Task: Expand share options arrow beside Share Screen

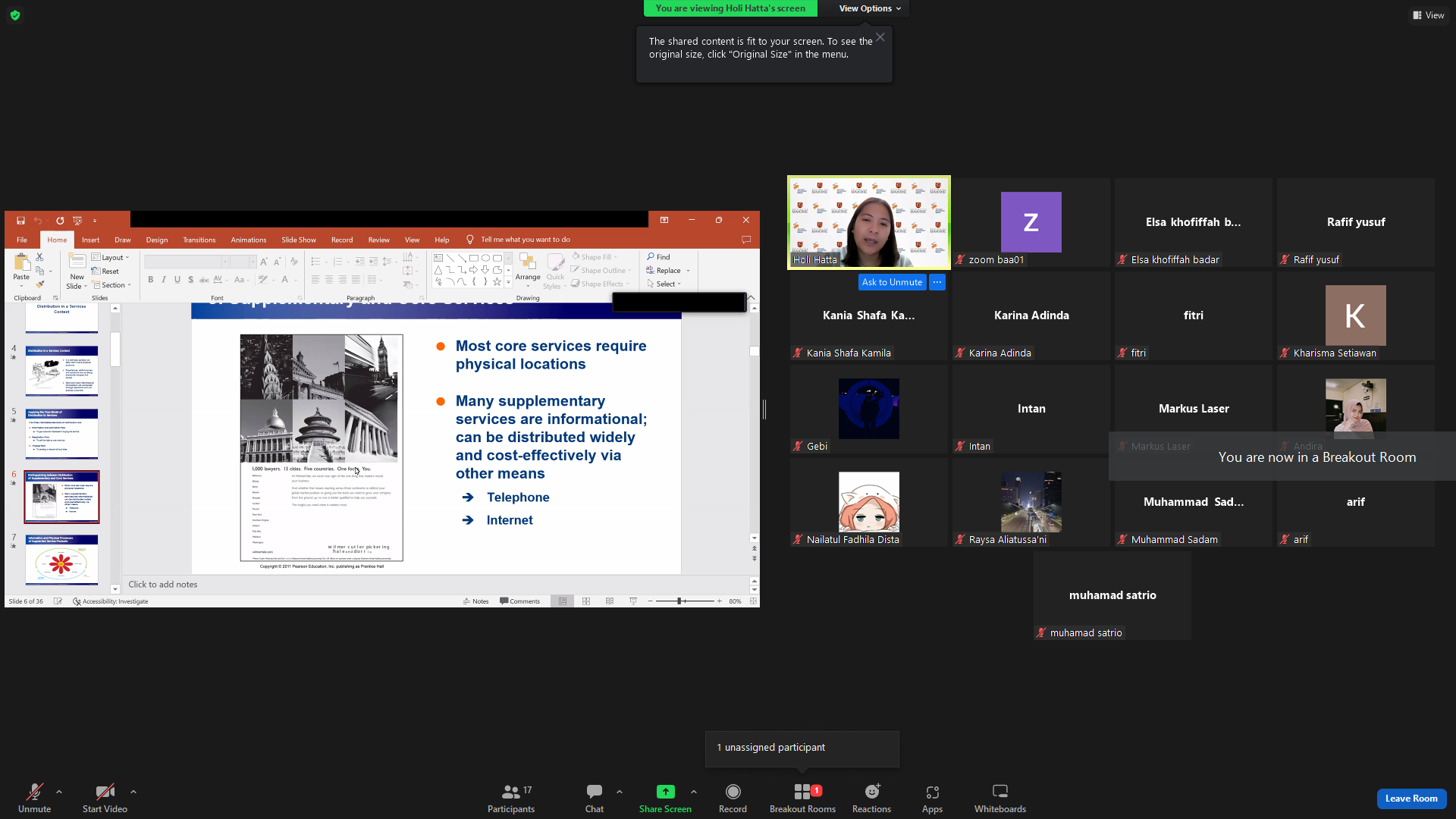Action: point(694,792)
